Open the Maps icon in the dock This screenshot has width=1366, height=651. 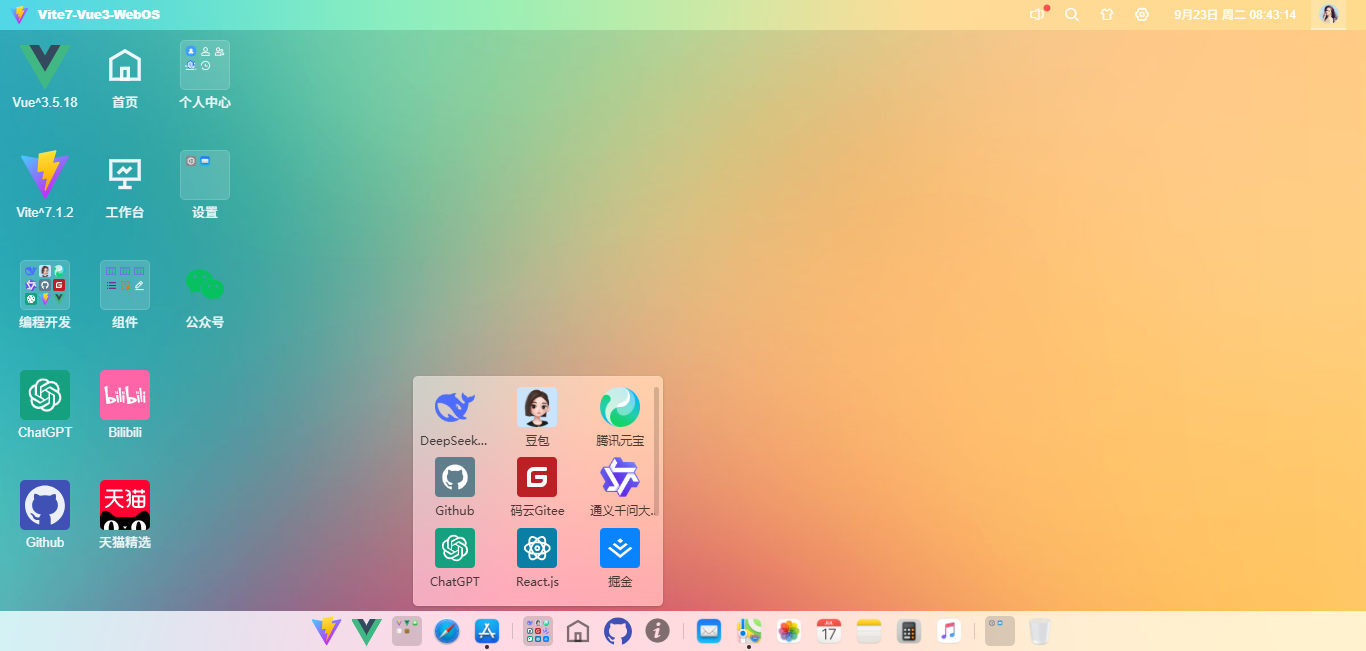(749, 631)
